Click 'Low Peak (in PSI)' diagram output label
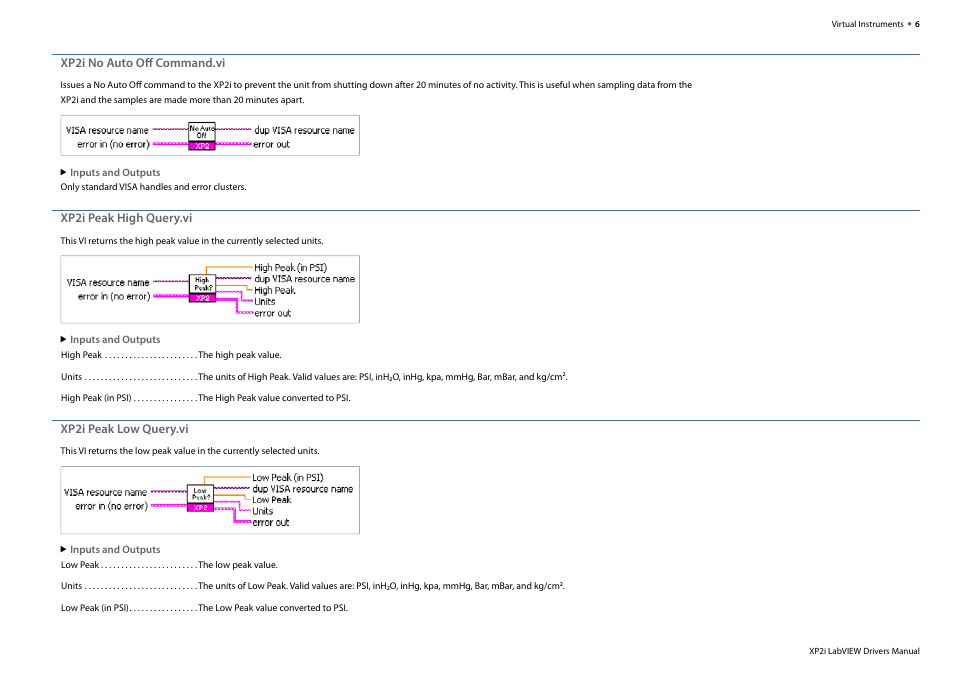This screenshot has width=954, height=675. coord(288,477)
